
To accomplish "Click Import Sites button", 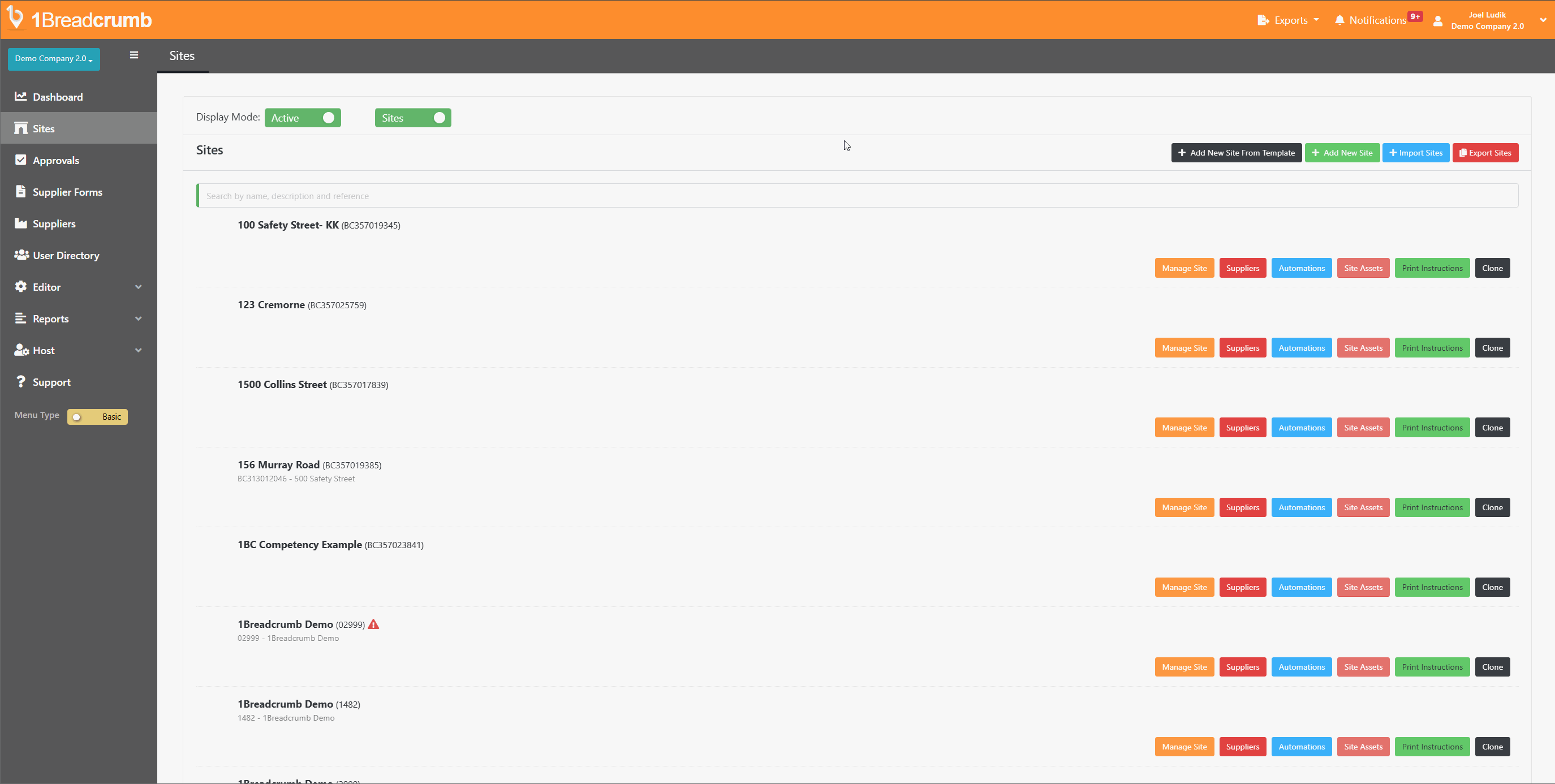I will coord(1415,152).
